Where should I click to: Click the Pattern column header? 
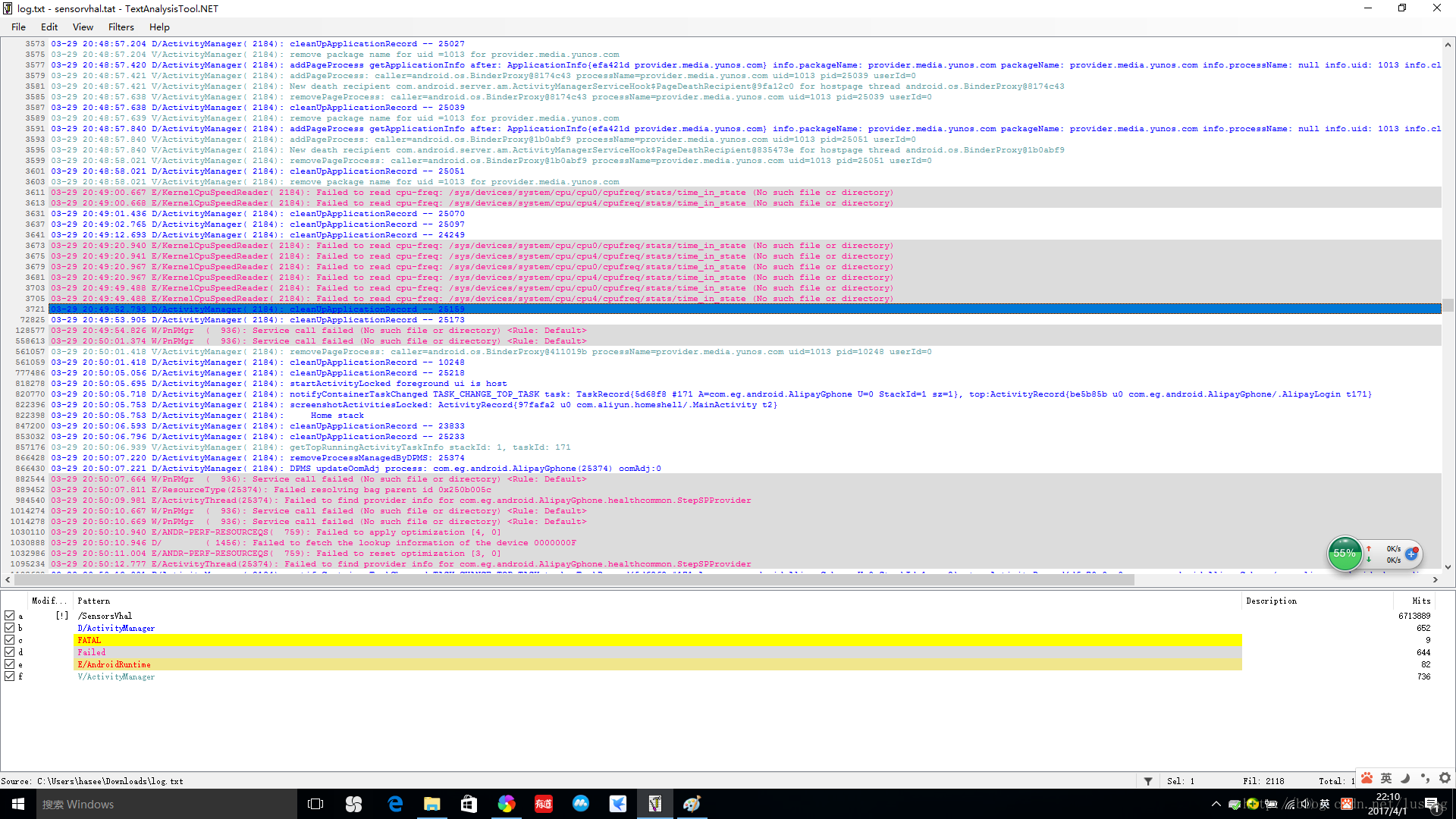(658, 601)
